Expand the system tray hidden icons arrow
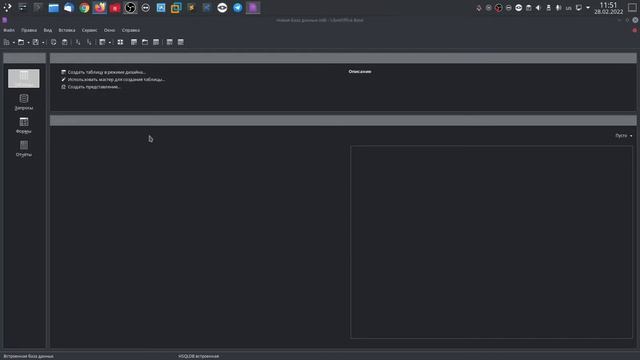 pos(588,8)
